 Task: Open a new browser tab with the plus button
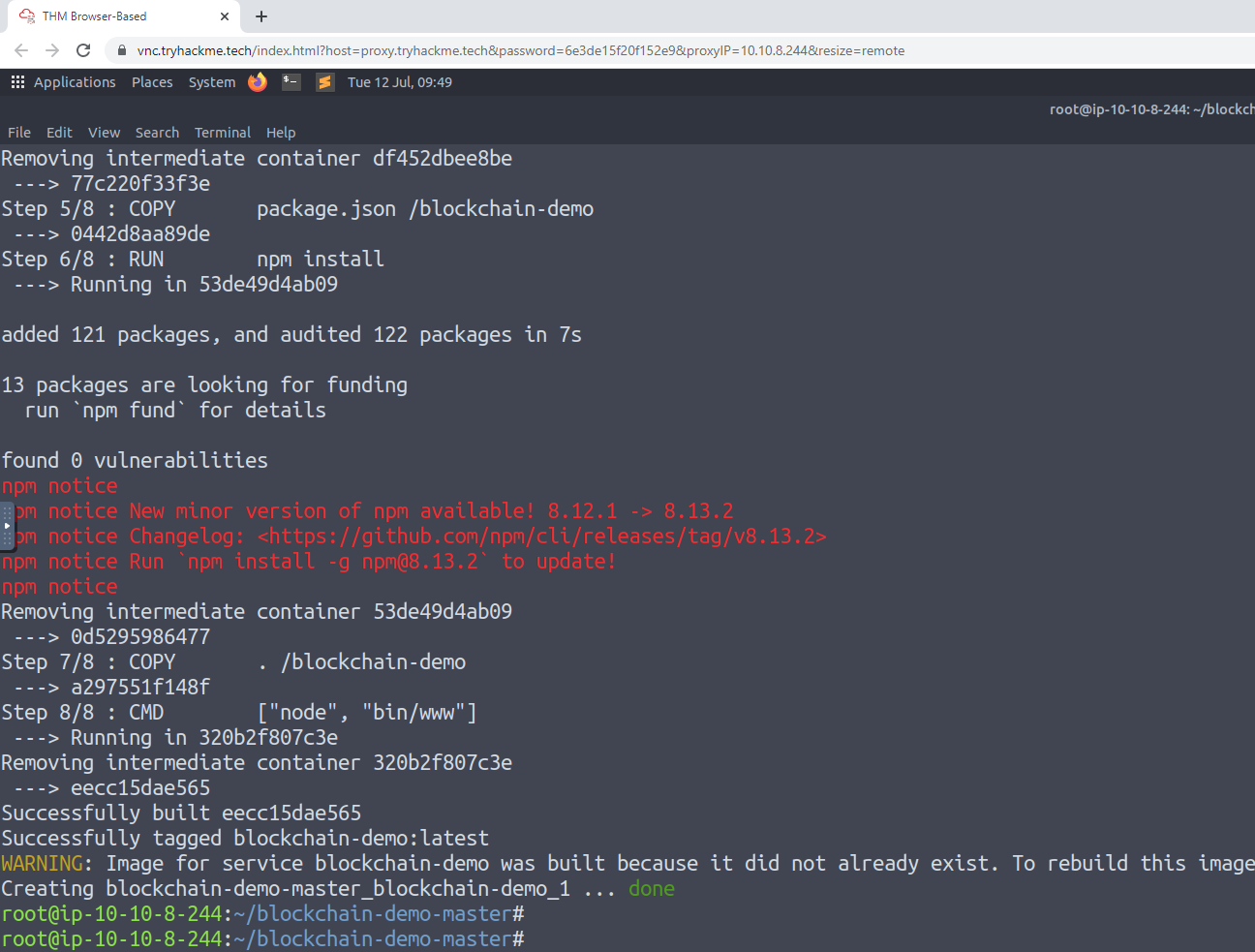click(x=261, y=16)
